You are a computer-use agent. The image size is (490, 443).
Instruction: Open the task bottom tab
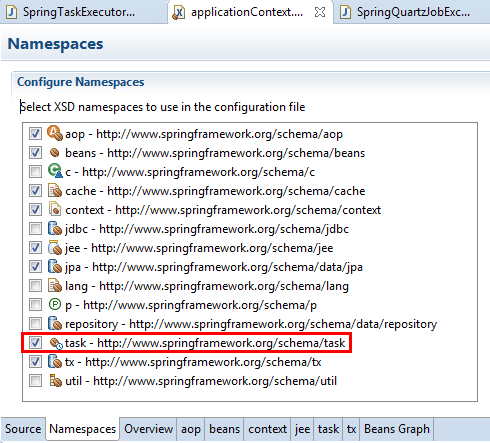328,429
